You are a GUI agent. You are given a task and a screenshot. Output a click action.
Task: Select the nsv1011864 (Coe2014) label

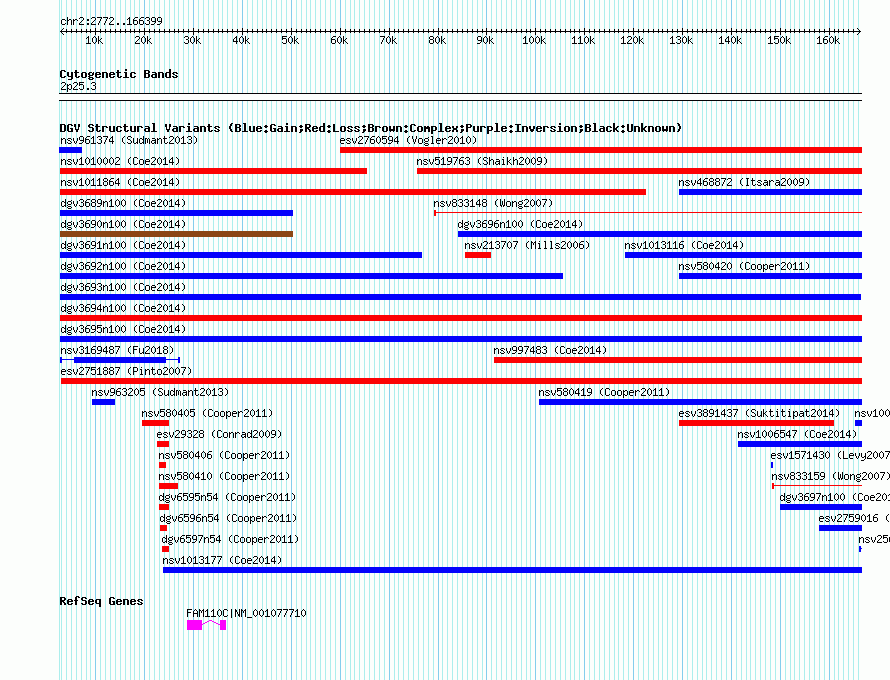120,182
